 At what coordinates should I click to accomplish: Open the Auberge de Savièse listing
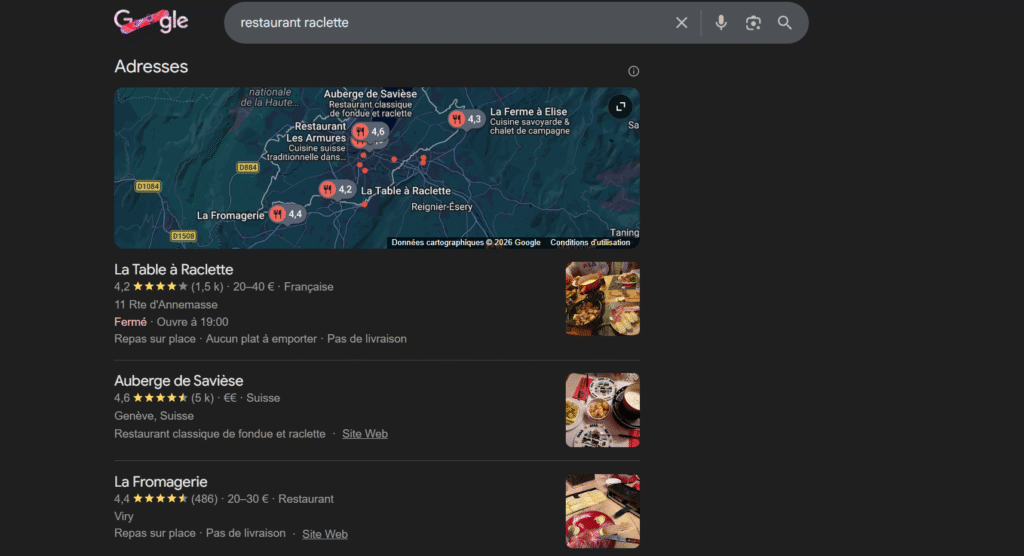pyautogui.click(x=178, y=380)
